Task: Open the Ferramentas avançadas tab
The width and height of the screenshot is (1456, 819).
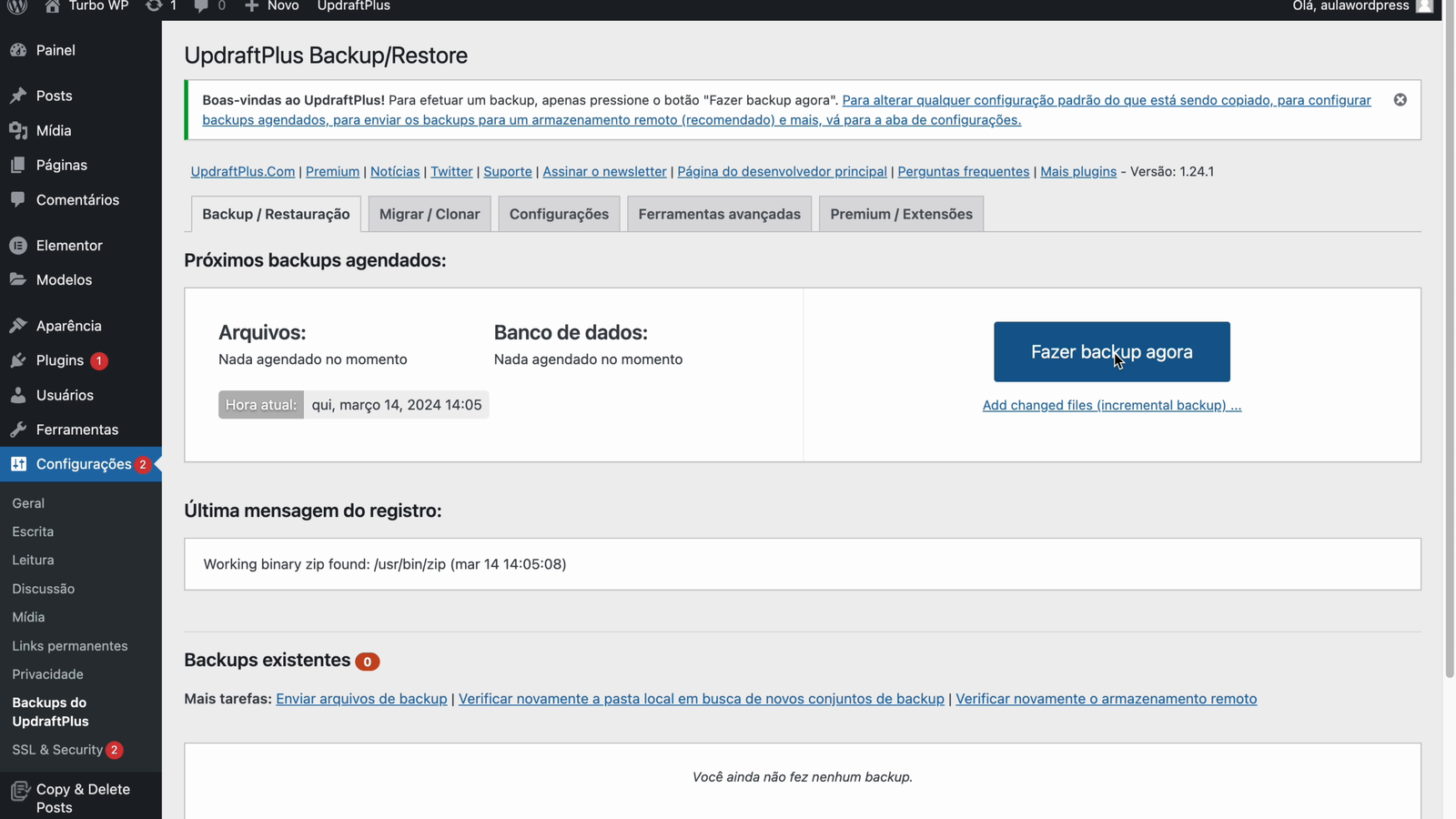Action: click(x=720, y=214)
